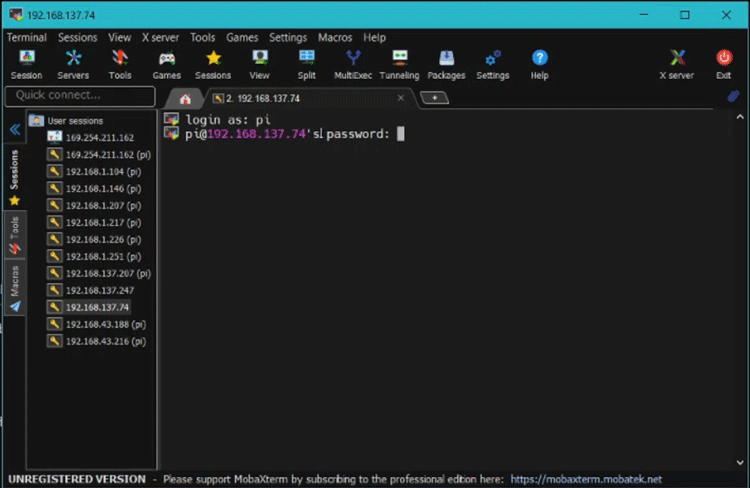Close the 192.168.137.74 terminal tab

coord(402,98)
